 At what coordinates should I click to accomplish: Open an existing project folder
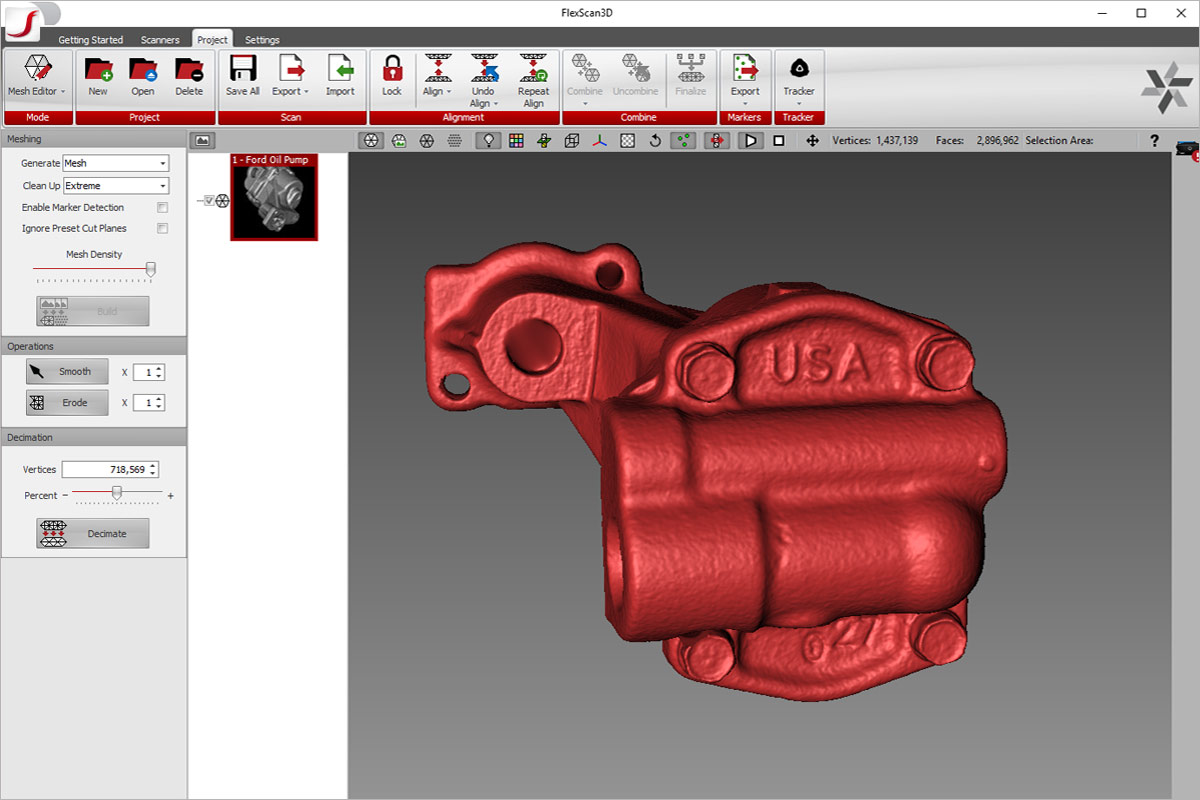click(143, 77)
